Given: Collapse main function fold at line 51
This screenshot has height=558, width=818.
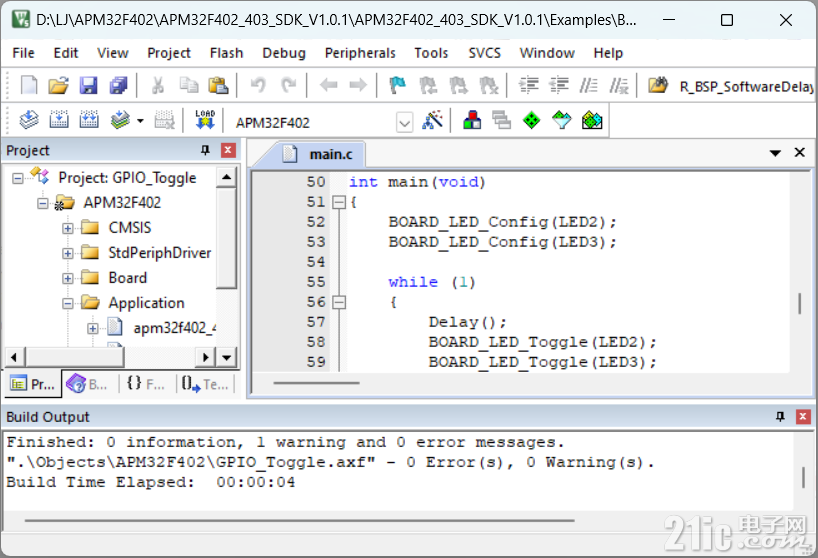Looking at the screenshot, I should (339, 202).
